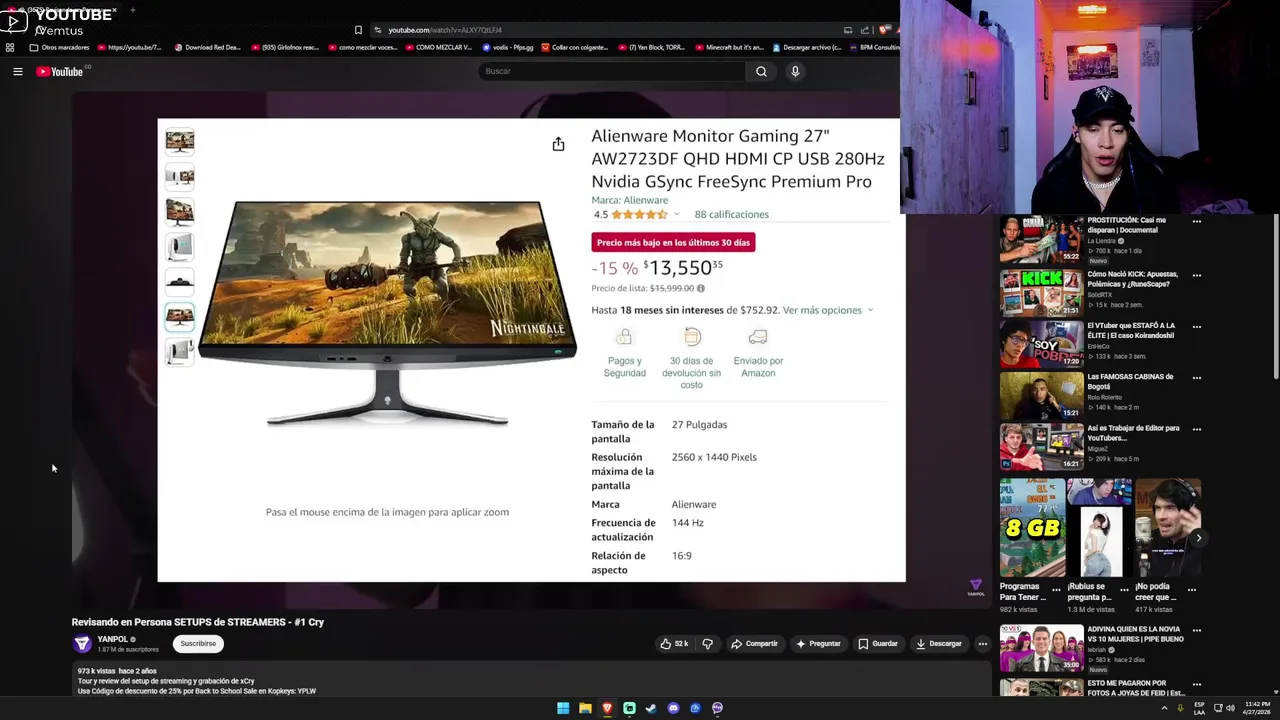Screen dimensions: 1280x720
Task: Open the browser apps grid icon
Action: (x=10, y=47)
